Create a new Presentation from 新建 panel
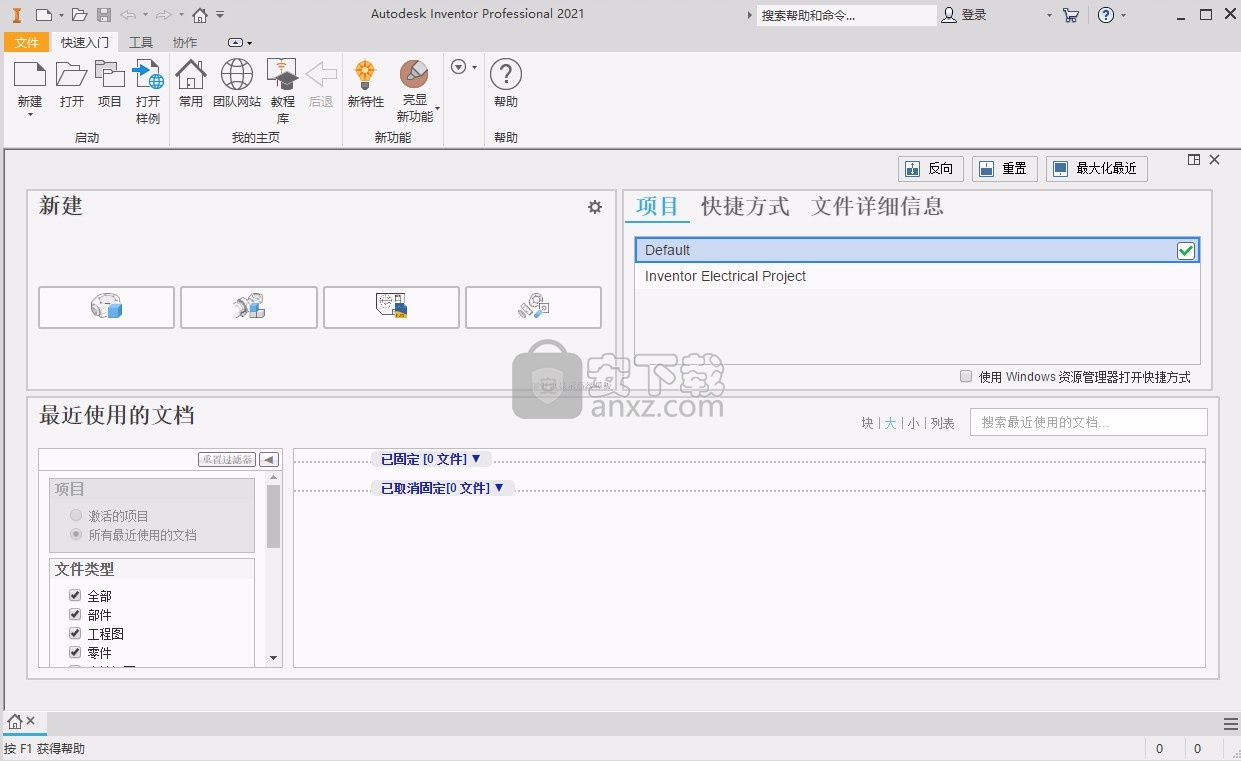Screen dimensions: 1241x761 pyautogui.click(x=533, y=307)
